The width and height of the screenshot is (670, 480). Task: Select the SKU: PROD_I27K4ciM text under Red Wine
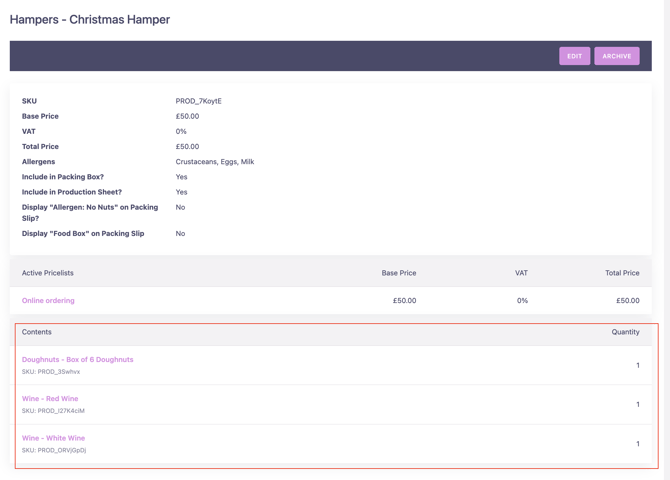[x=53, y=411]
